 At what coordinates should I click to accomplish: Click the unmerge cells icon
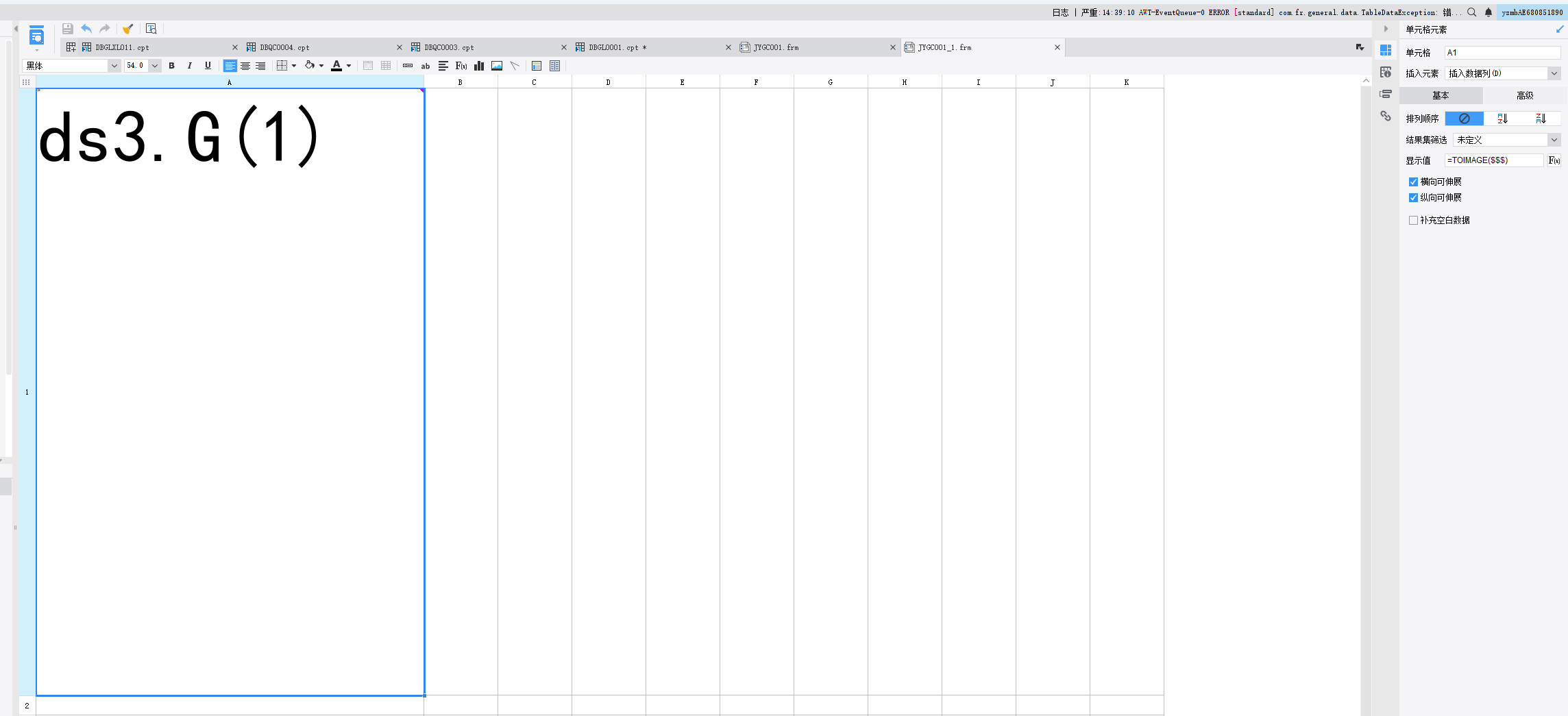pyautogui.click(x=386, y=66)
